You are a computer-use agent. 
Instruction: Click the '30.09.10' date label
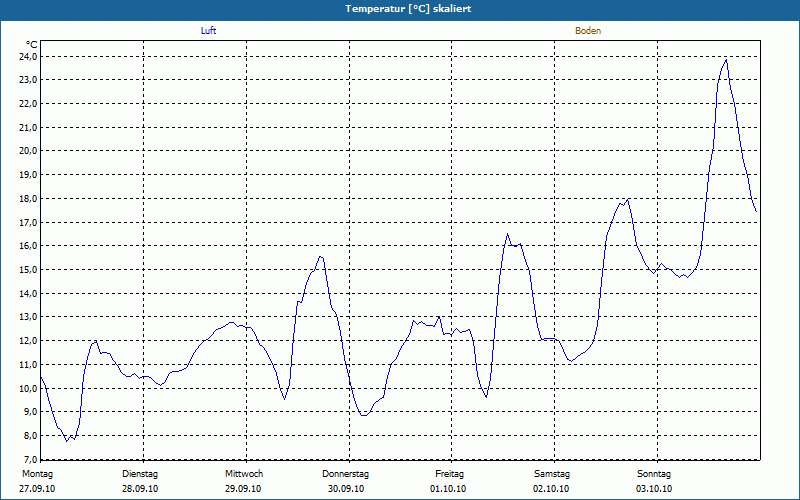click(x=346, y=489)
